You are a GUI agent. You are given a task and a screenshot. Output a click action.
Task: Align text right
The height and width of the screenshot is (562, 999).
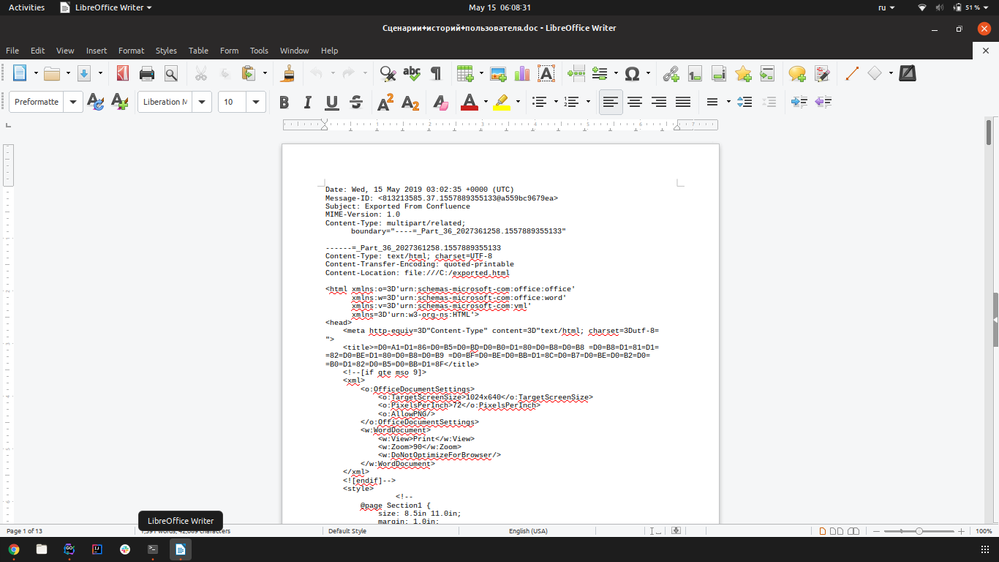(x=659, y=102)
